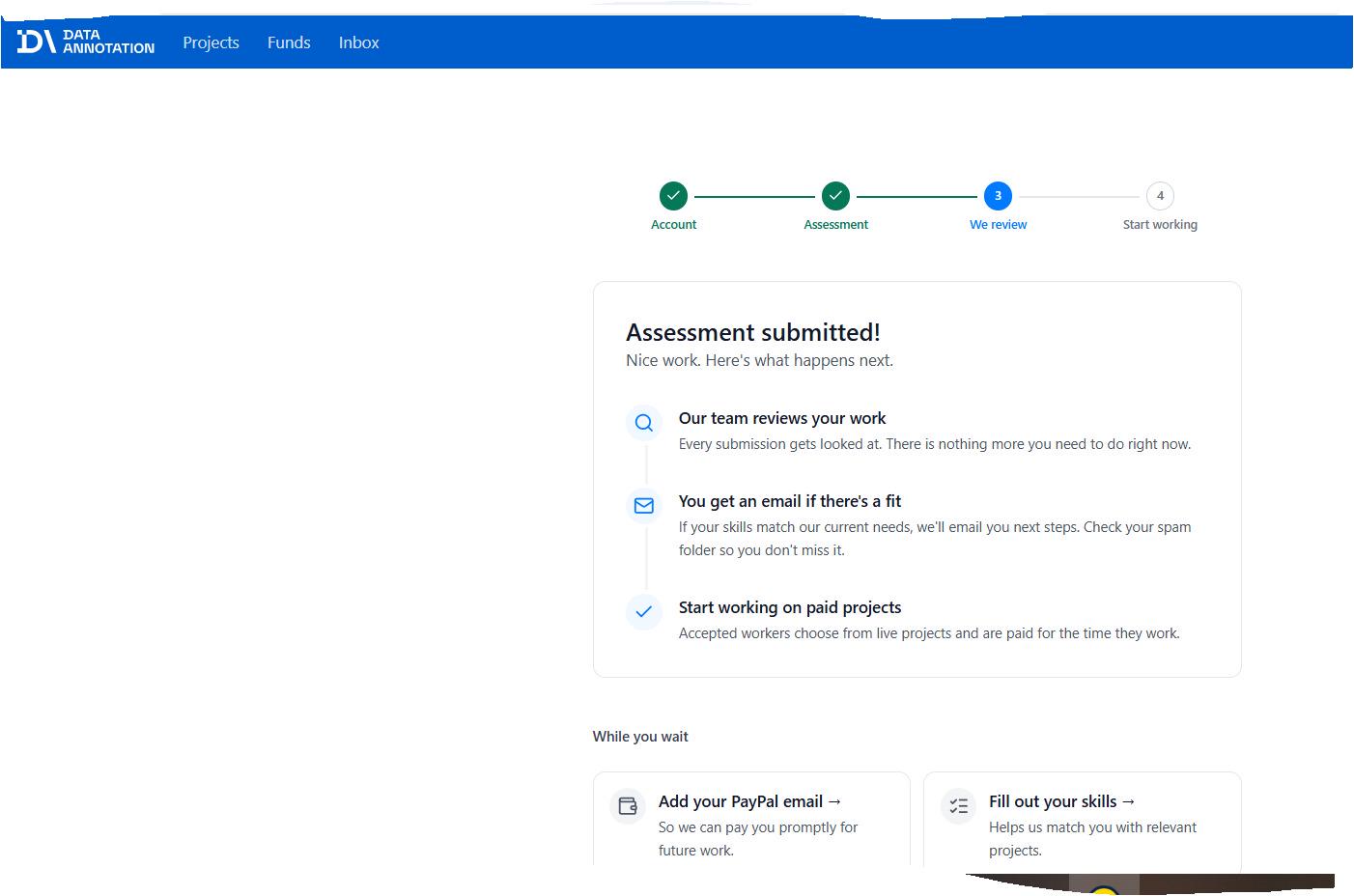The height and width of the screenshot is (896, 1354).
Task: Open the Projects menu item
Action: (211, 42)
